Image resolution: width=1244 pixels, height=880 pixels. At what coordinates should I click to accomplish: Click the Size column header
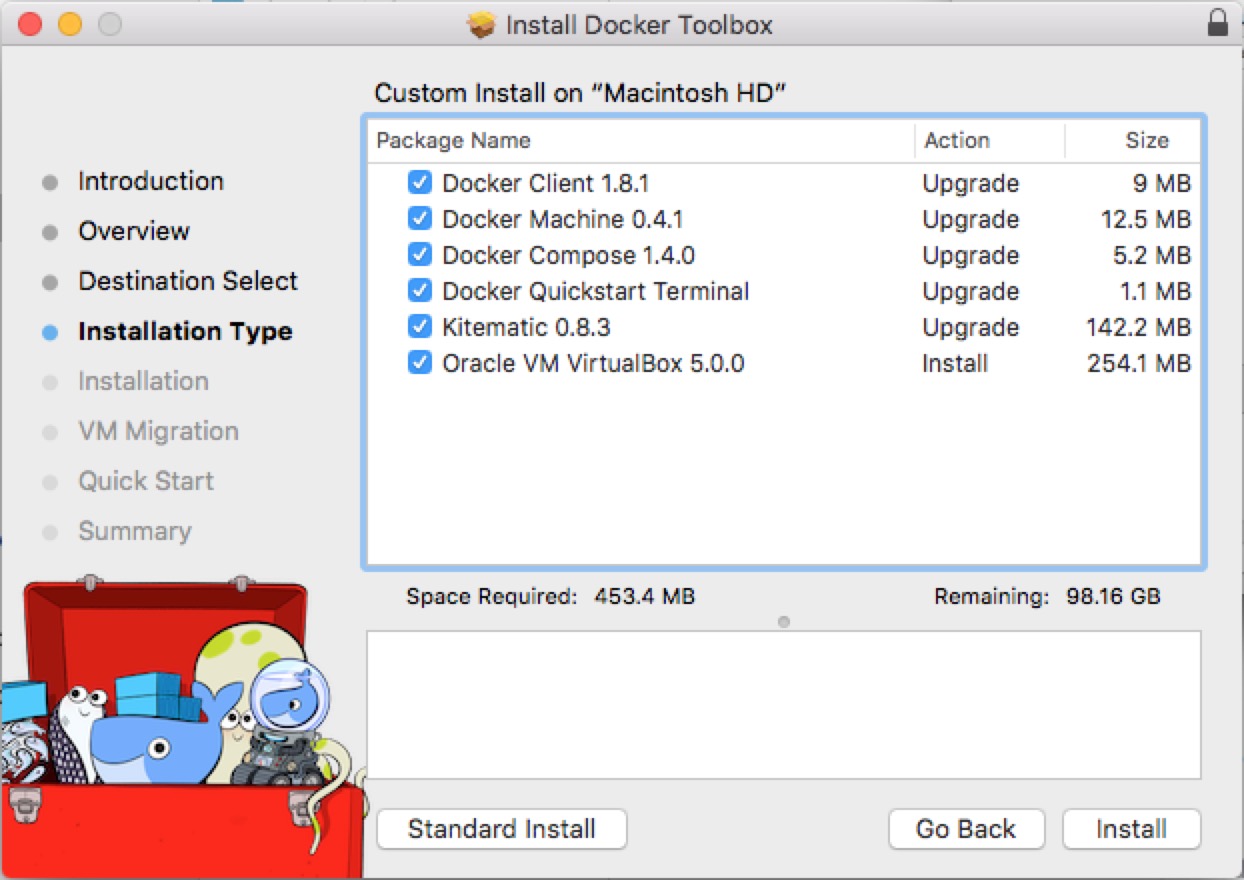pyautogui.click(x=1146, y=140)
